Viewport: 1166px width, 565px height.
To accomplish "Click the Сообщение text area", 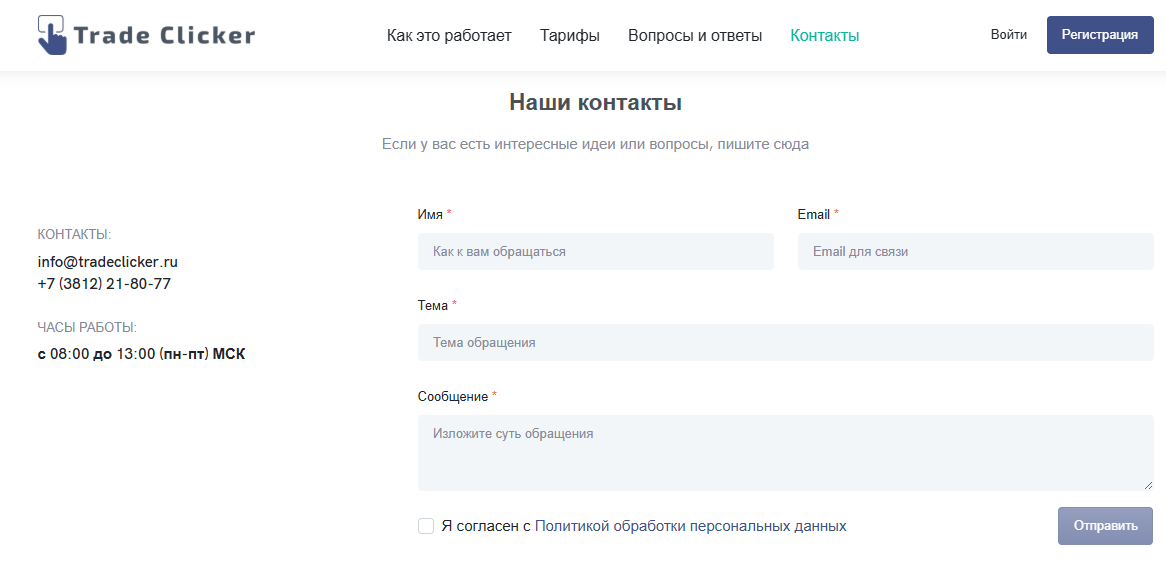I will (785, 453).
